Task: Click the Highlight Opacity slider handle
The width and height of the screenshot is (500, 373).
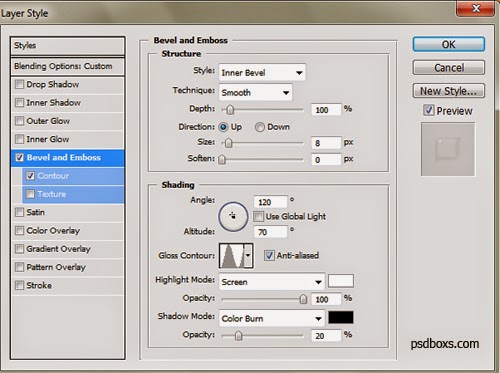Action: 303,299
